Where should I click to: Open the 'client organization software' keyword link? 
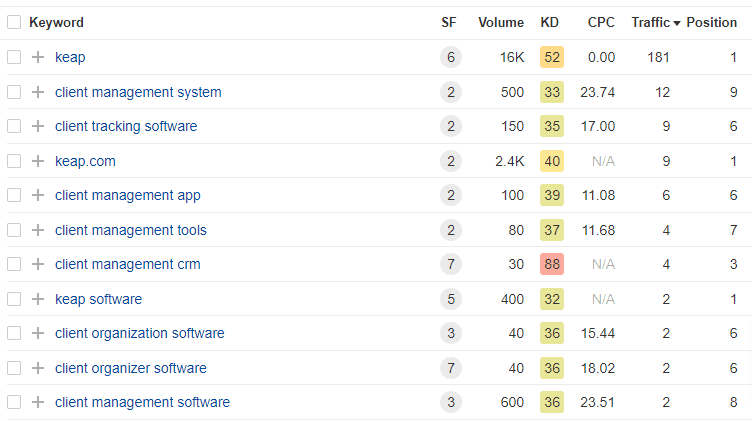click(x=140, y=333)
